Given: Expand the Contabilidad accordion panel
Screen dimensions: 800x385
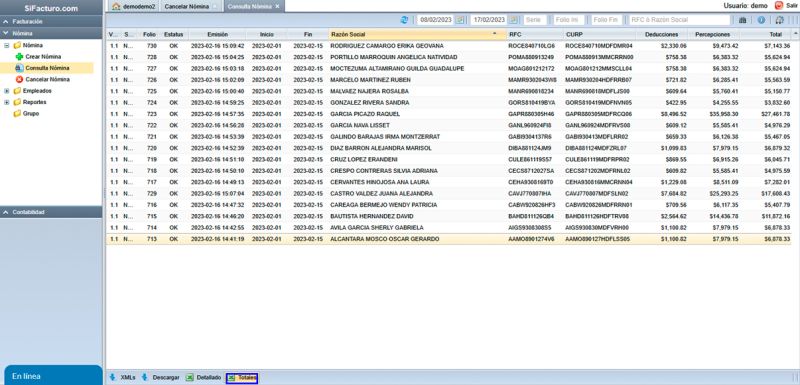Looking at the screenshot, I should [x=51, y=212].
